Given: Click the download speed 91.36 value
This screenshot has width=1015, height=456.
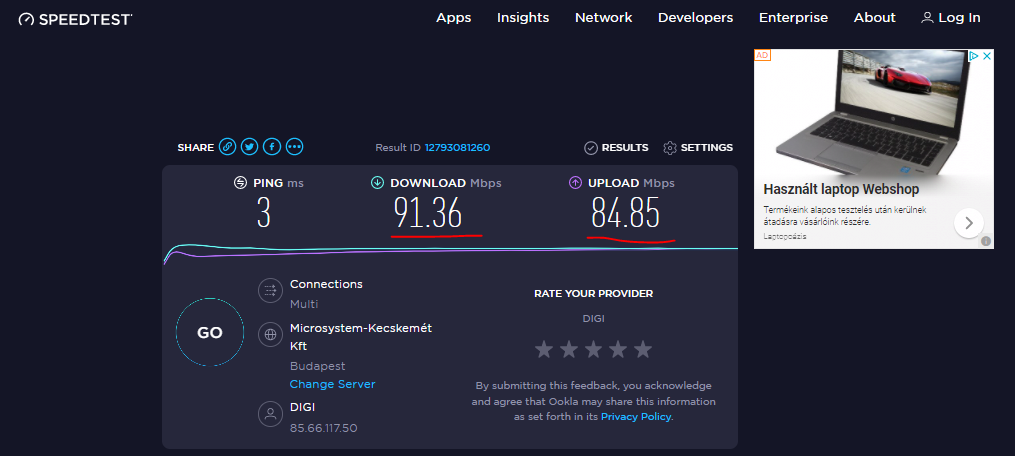Looking at the screenshot, I should (x=429, y=212).
